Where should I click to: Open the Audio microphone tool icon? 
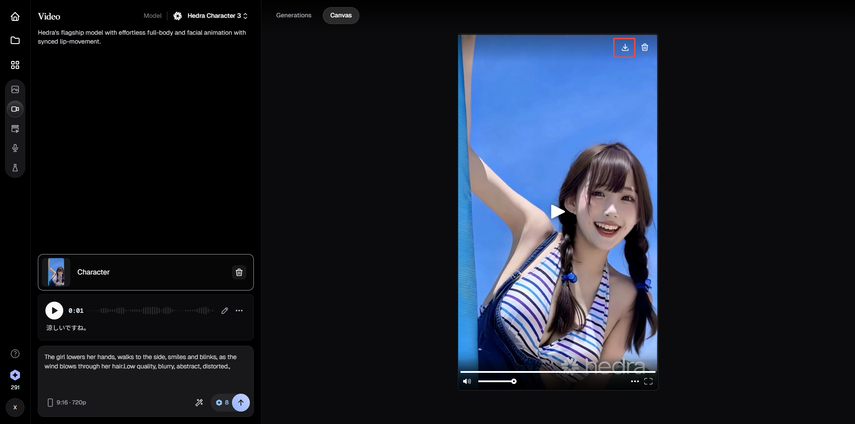pos(15,148)
